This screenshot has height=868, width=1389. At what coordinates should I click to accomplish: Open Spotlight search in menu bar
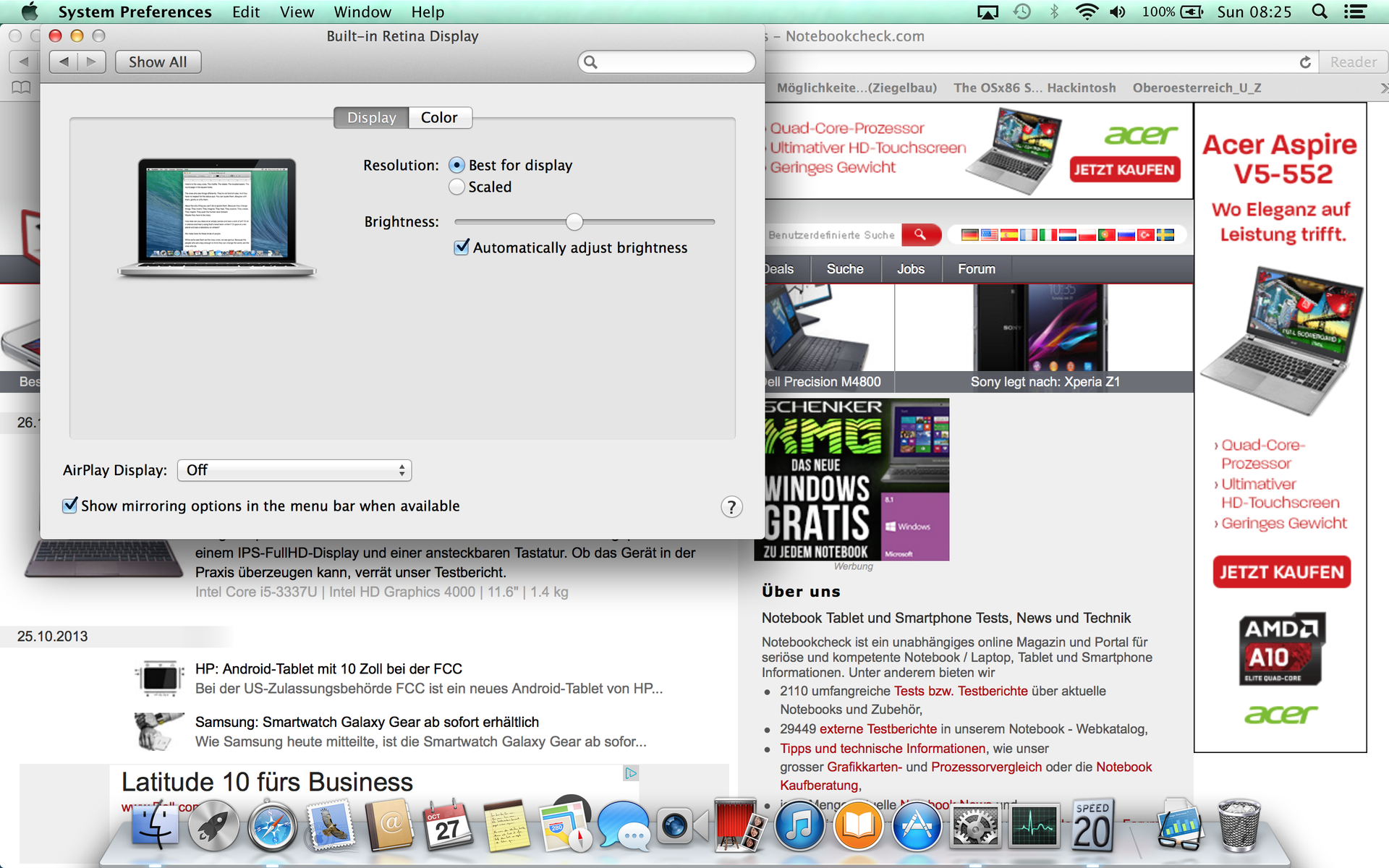pos(1320,12)
